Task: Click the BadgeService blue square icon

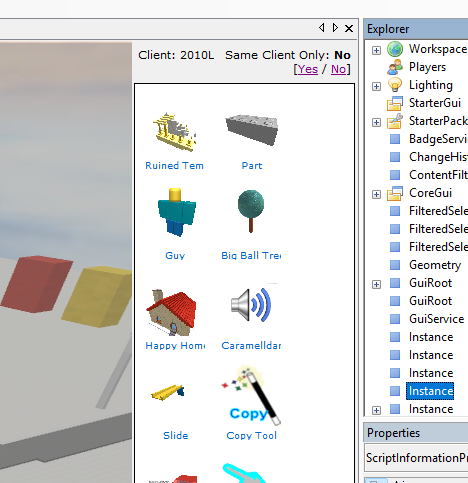Action: tap(395, 139)
